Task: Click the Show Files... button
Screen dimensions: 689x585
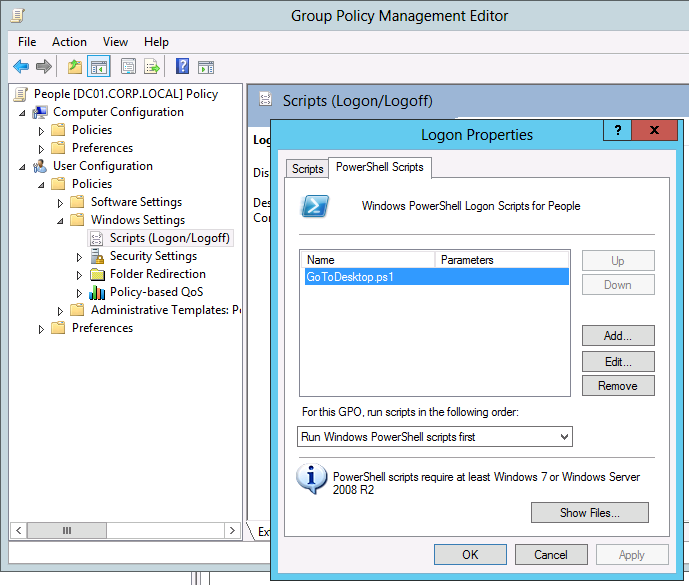Action: [589, 513]
